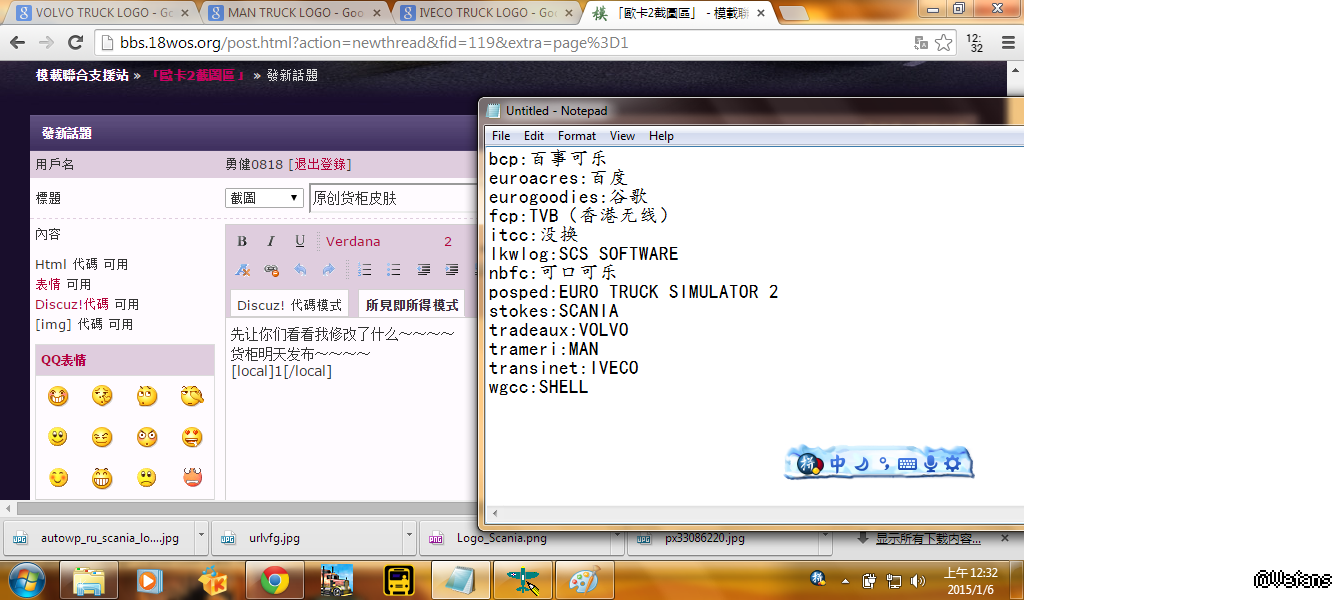Toggle the moon icon on IME toolbar
The height and width of the screenshot is (600, 1343).
coord(861,463)
